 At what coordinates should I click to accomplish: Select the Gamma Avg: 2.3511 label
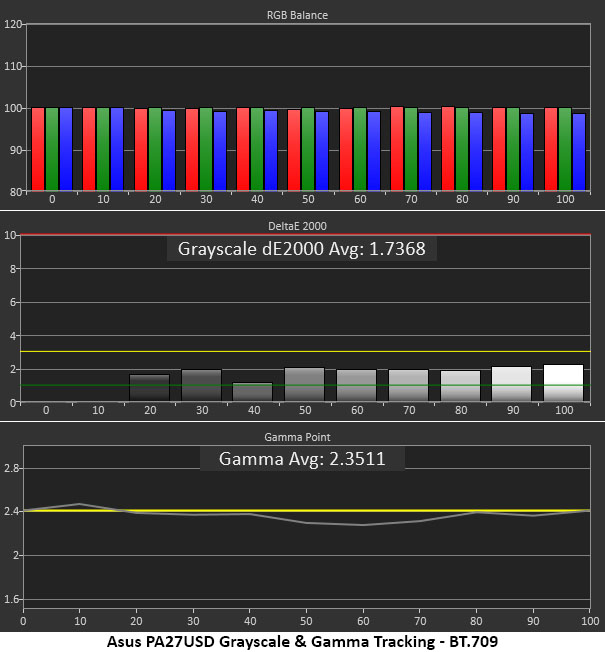click(x=302, y=459)
